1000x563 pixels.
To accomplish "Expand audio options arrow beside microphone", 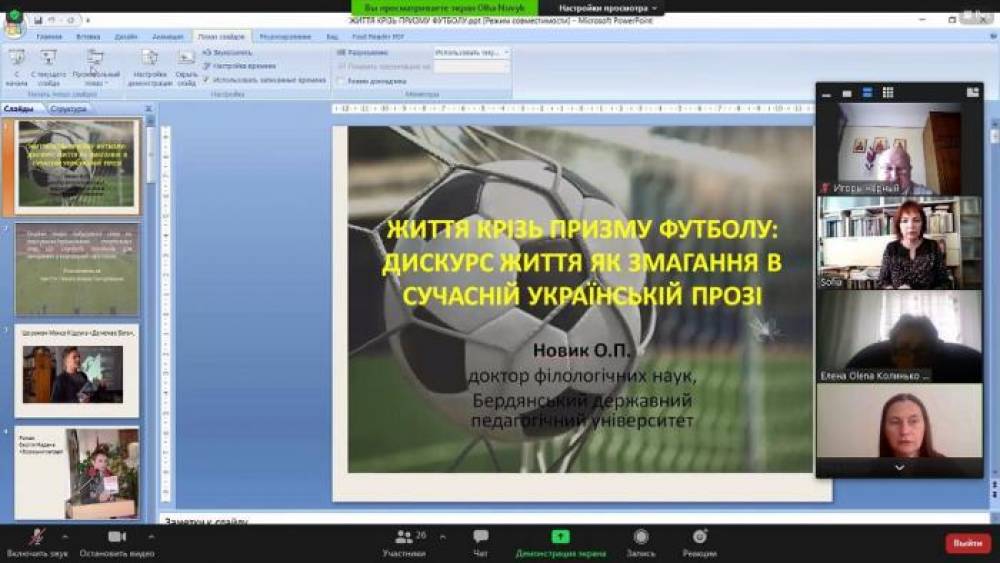I will [x=66, y=536].
